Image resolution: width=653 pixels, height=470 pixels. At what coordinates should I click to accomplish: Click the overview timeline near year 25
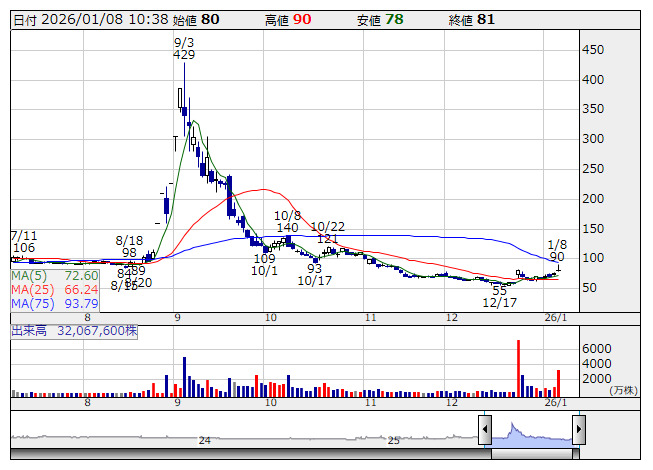click(x=394, y=440)
